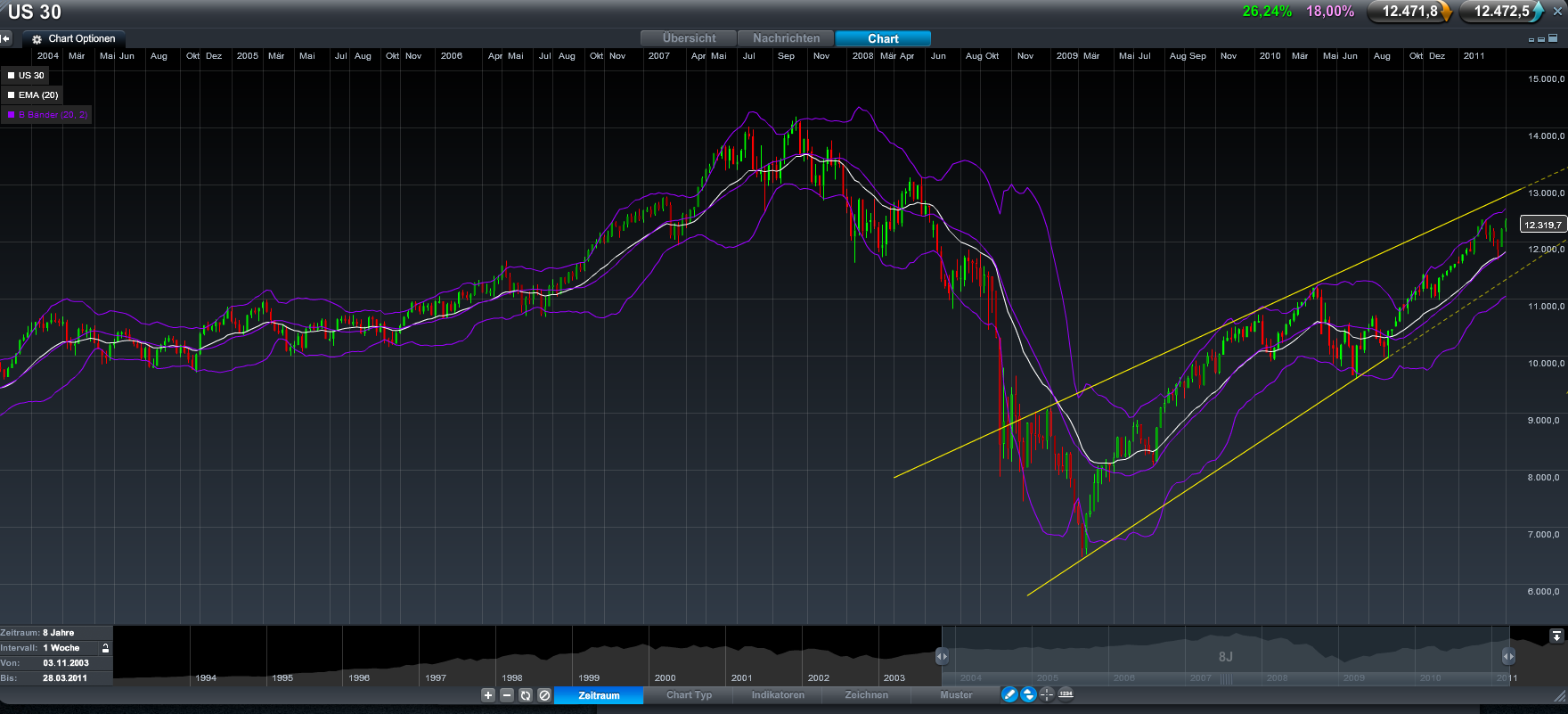Image resolution: width=1568 pixels, height=714 pixels.
Task: Click the zoom in plus icon
Action: pyautogui.click(x=488, y=695)
